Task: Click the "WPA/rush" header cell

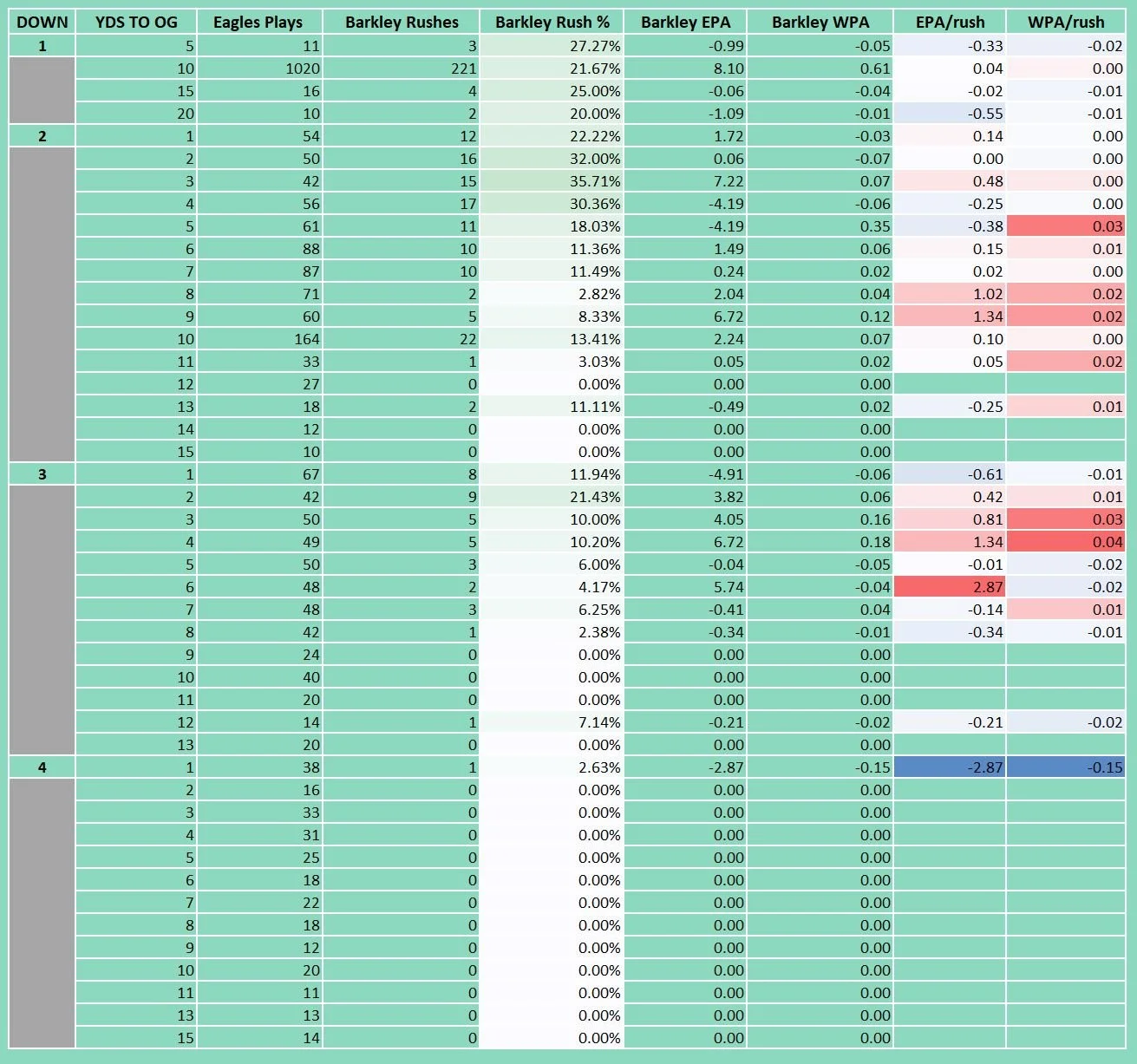Action: pyautogui.click(x=1066, y=22)
